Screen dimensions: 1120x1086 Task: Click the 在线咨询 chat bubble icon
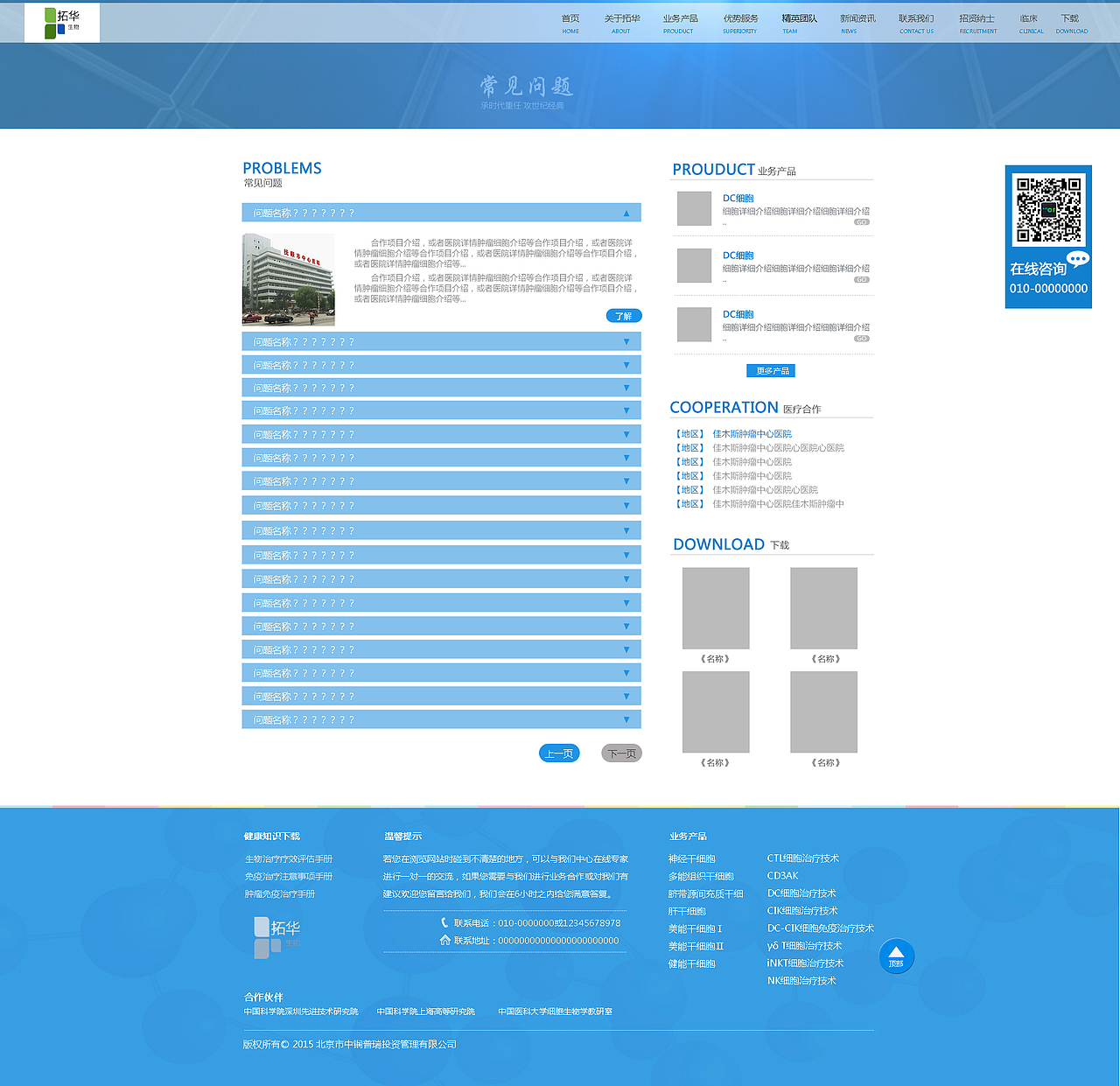tap(1078, 259)
